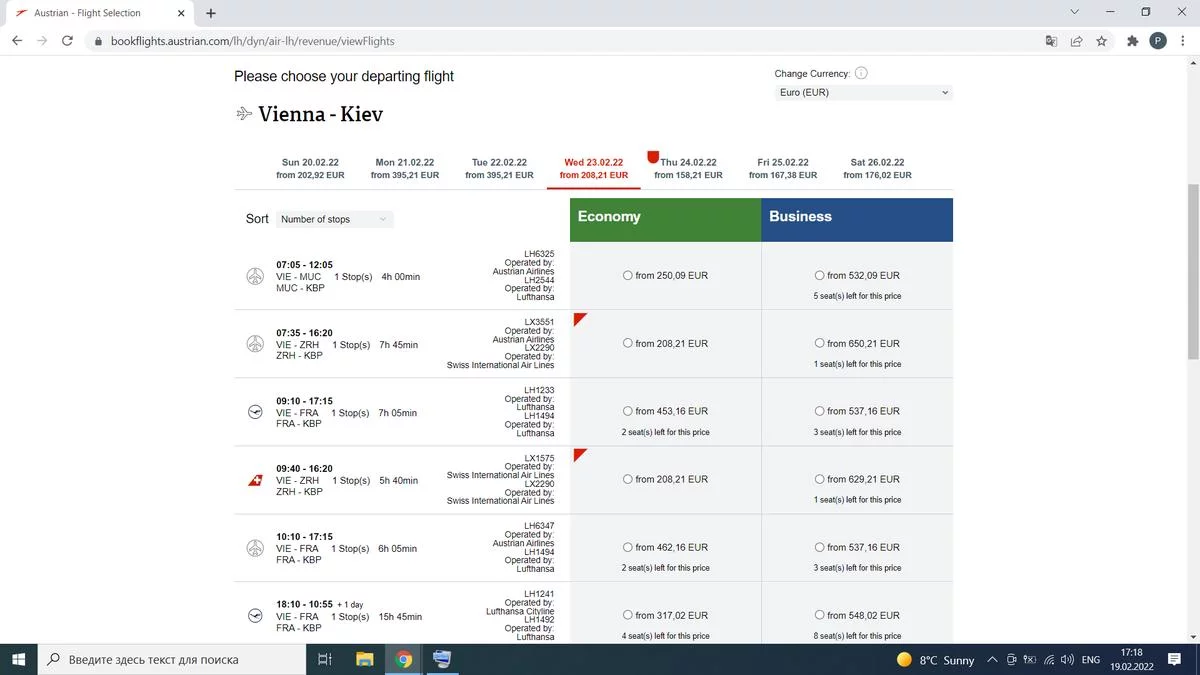
Task: Switch to the Thu 24.02.22 date tab
Action: click(x=688, y=168)
